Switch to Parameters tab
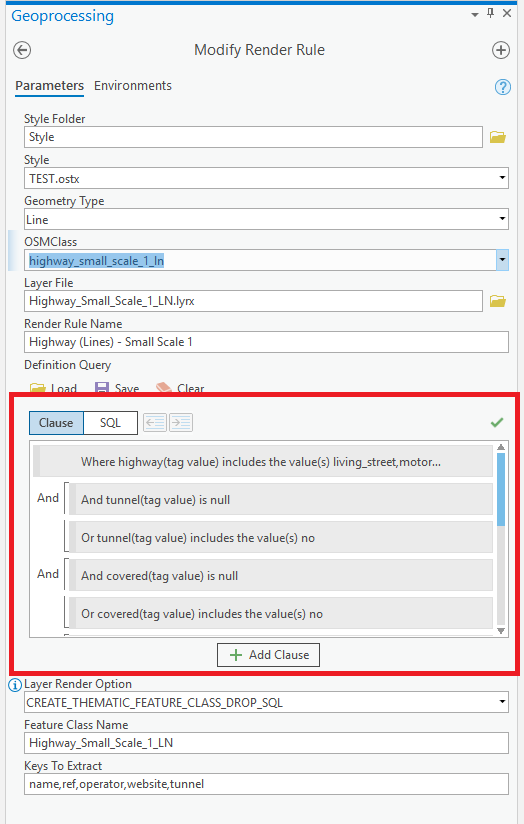Screen dimensions: 524x824 49,86
